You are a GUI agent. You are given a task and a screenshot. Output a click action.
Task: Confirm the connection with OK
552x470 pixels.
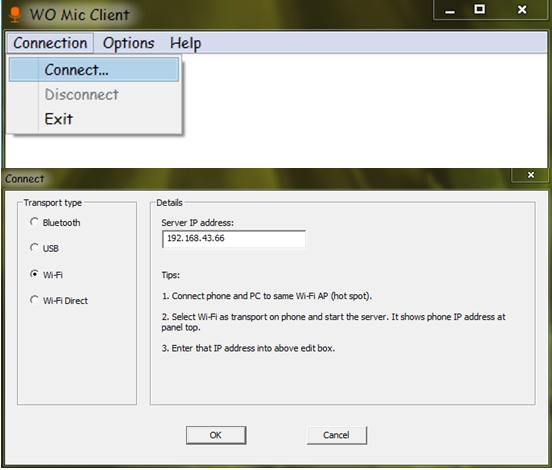[216, 435]
